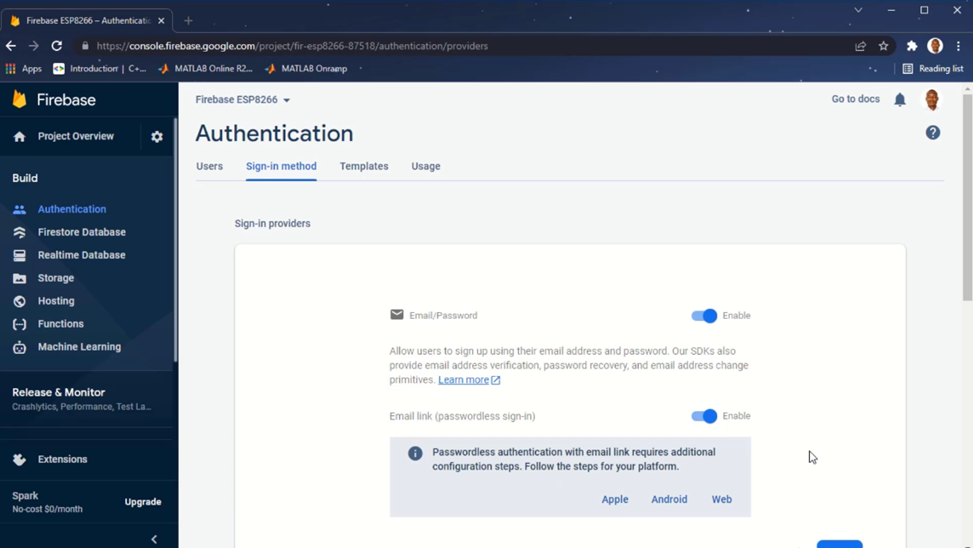Screen dimensions: 973x548
Task: Toggle Email link passwordless sign-in switch
Action: tap(704, 416)
